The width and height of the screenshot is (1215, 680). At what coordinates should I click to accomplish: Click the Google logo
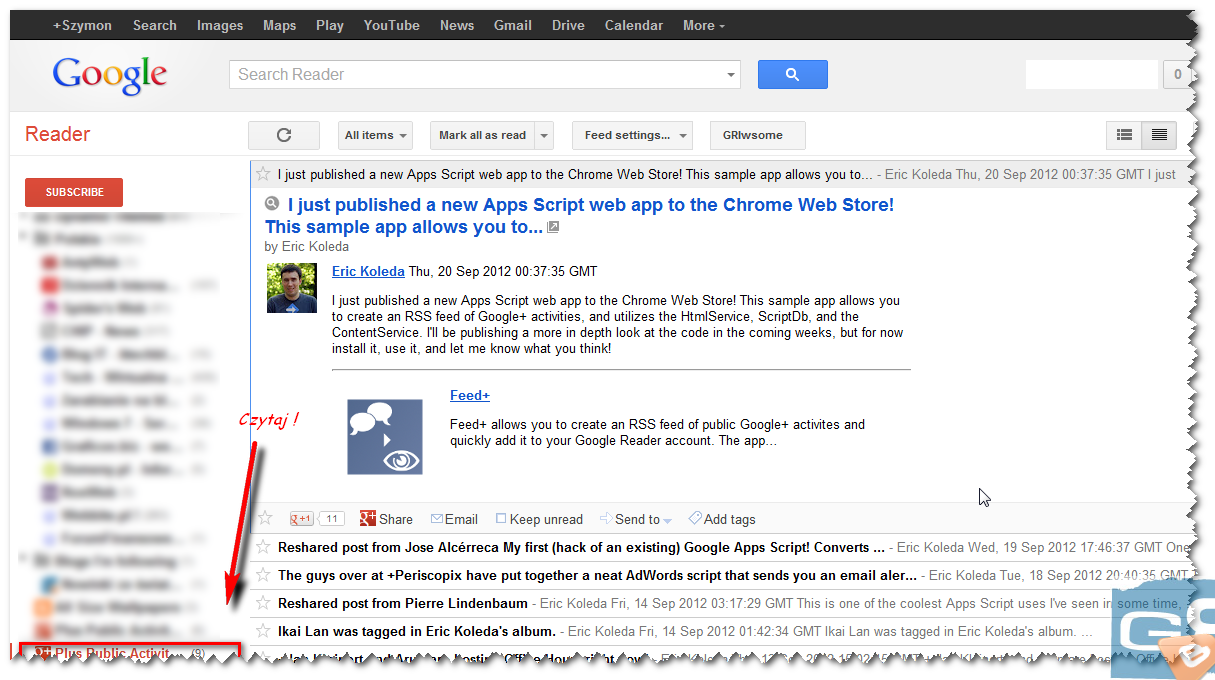(x=110, y=75)
